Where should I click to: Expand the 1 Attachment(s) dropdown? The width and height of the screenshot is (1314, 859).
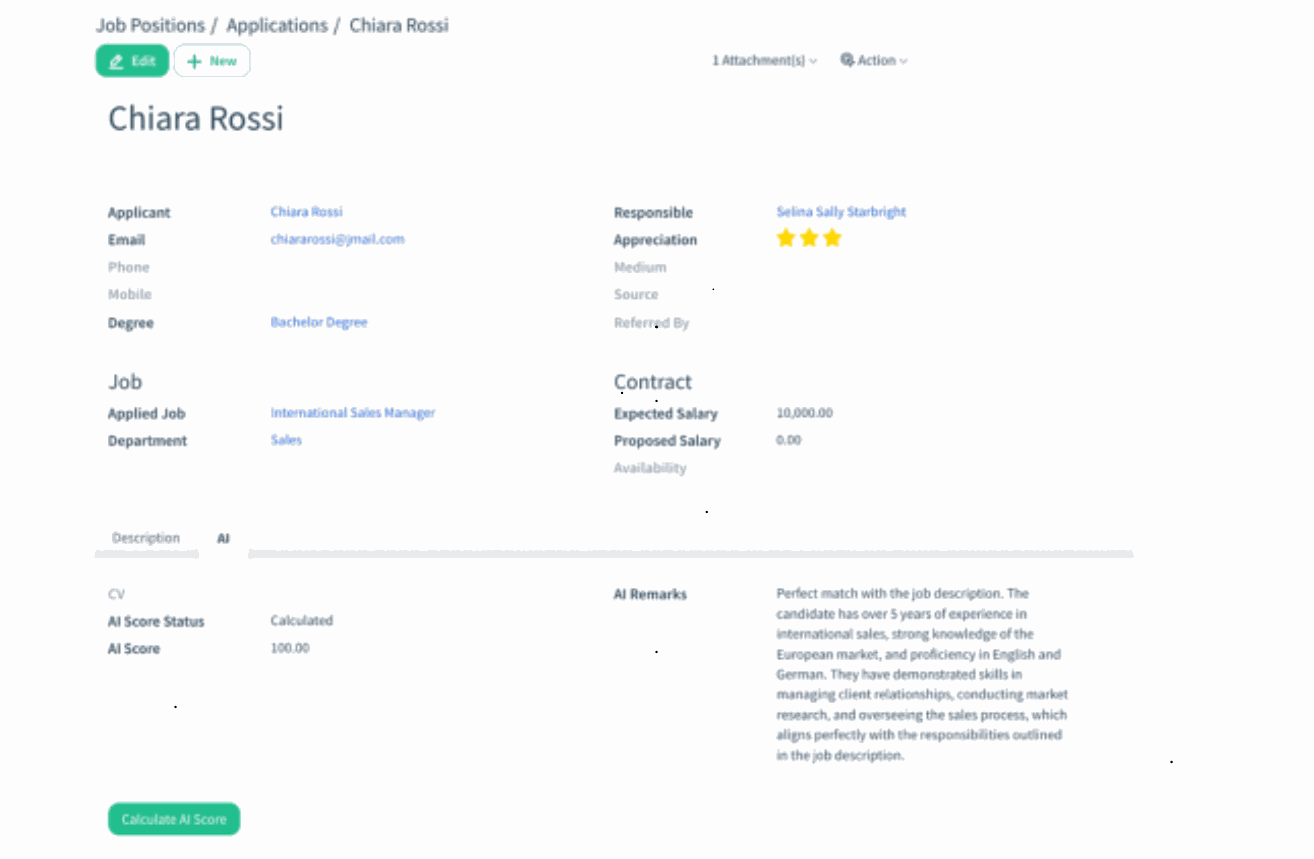[x=764, y=60]
